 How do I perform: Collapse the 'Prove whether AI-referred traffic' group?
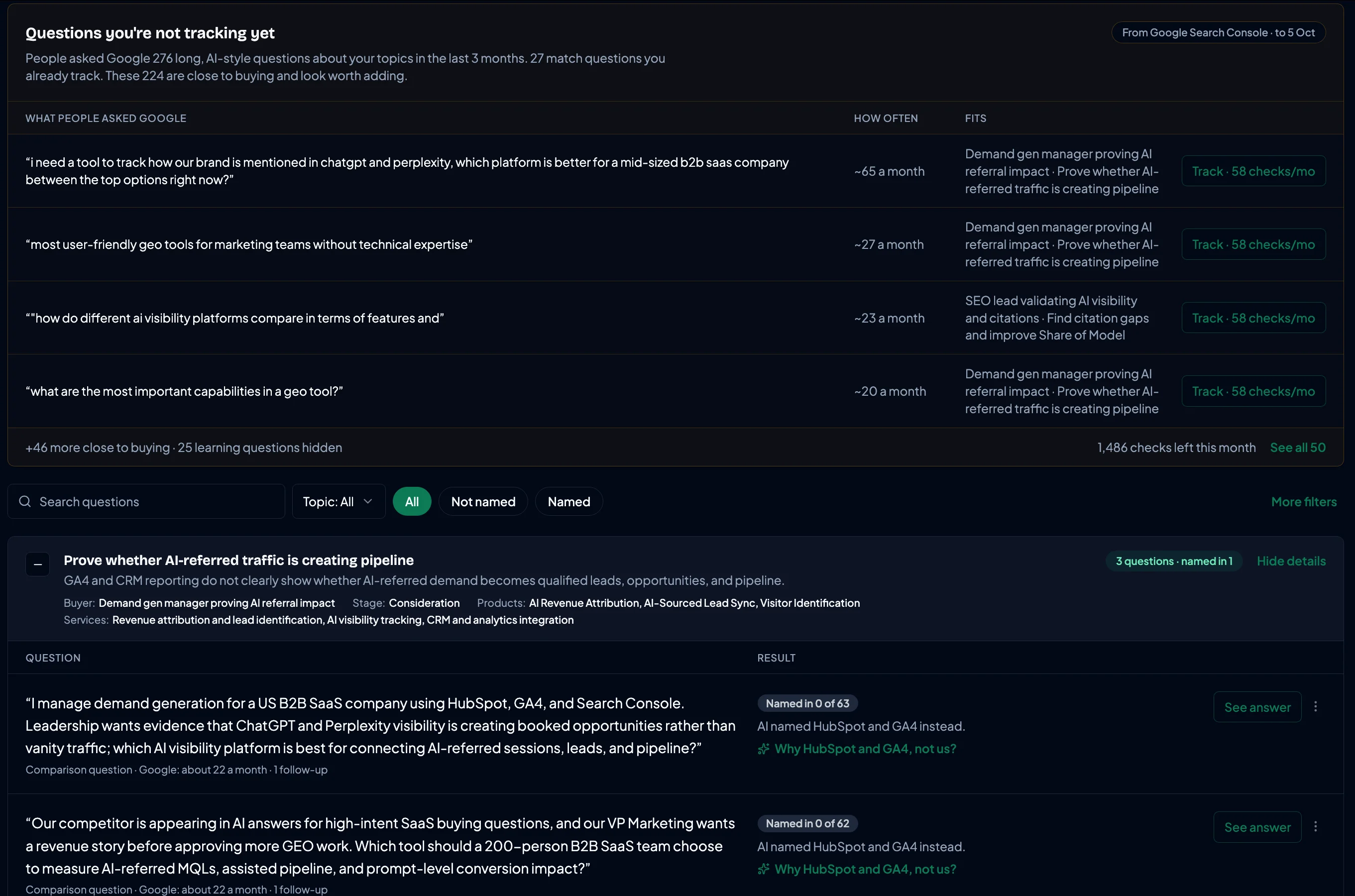point(38,564)
